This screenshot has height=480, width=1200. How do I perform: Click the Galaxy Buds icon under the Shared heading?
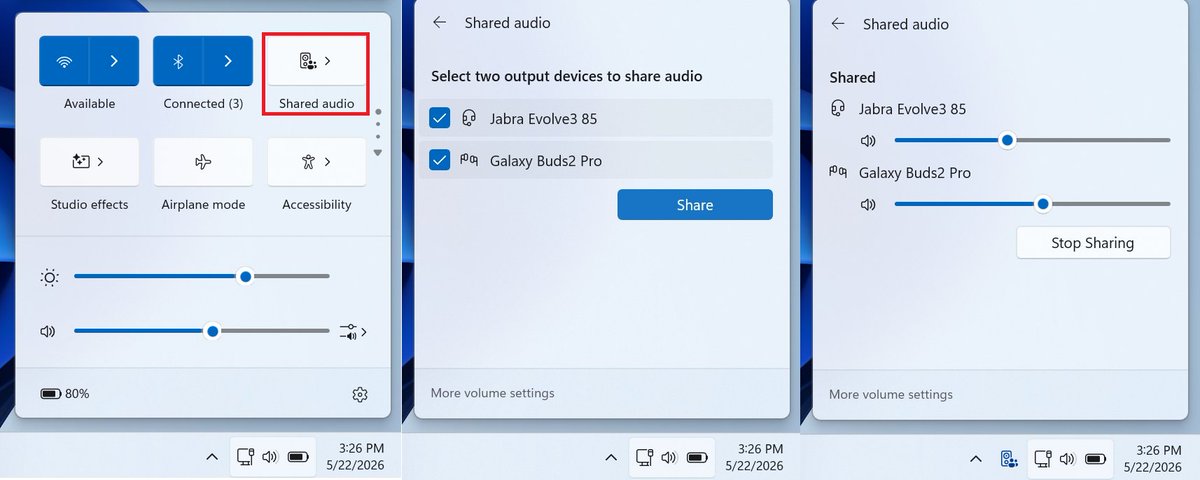[x=839, y=172]
